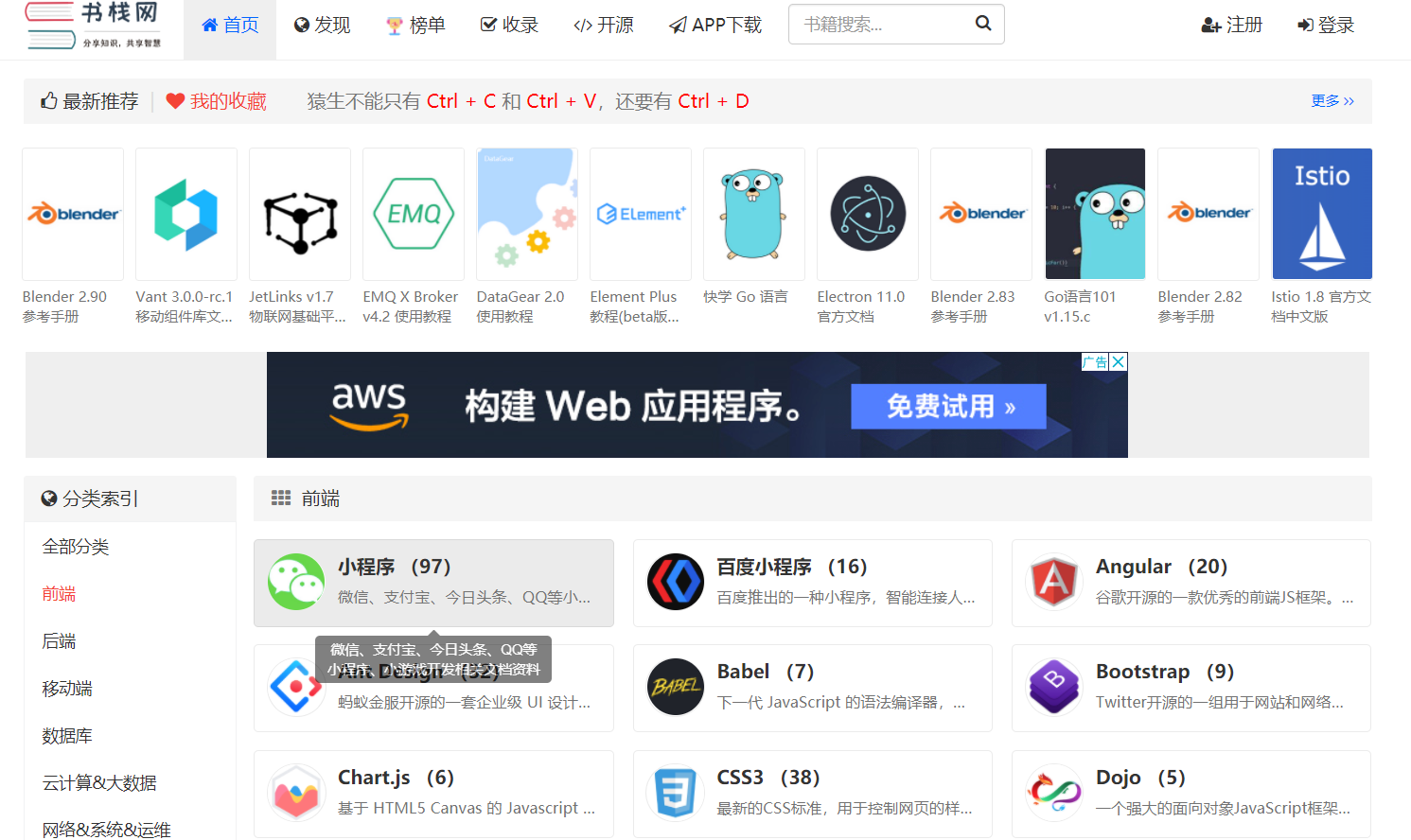Open the DataGear 2.0 book cover
1411x840 pixels.
click(527, 214)
